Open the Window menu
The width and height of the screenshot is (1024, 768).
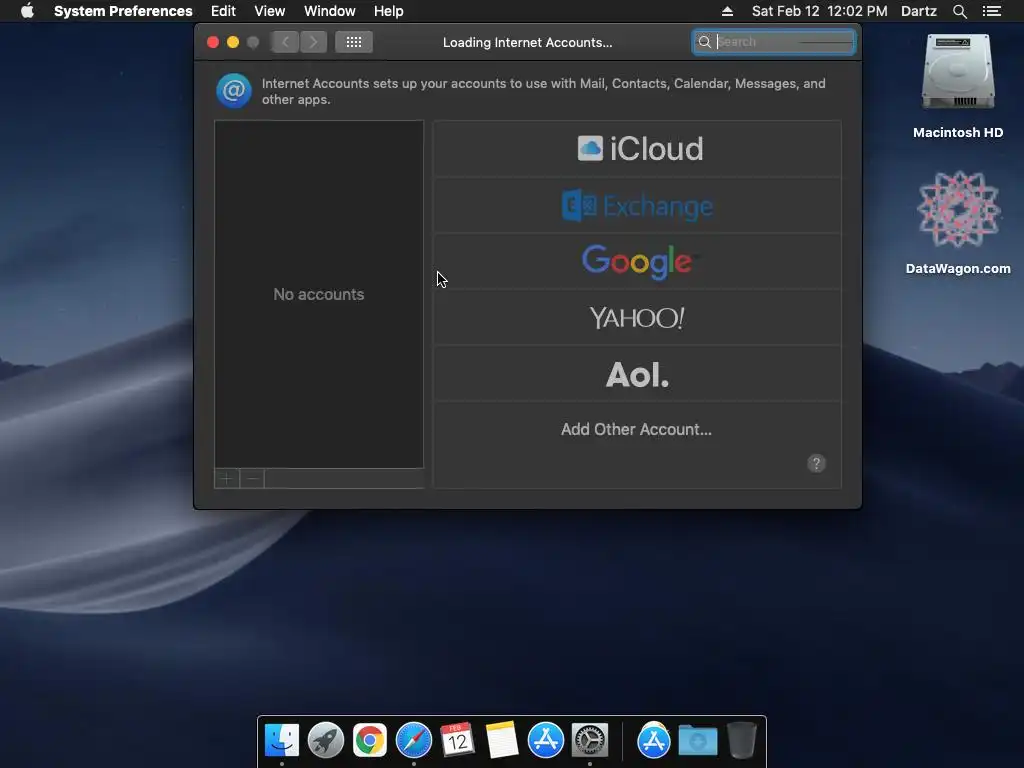pos(330,11)
